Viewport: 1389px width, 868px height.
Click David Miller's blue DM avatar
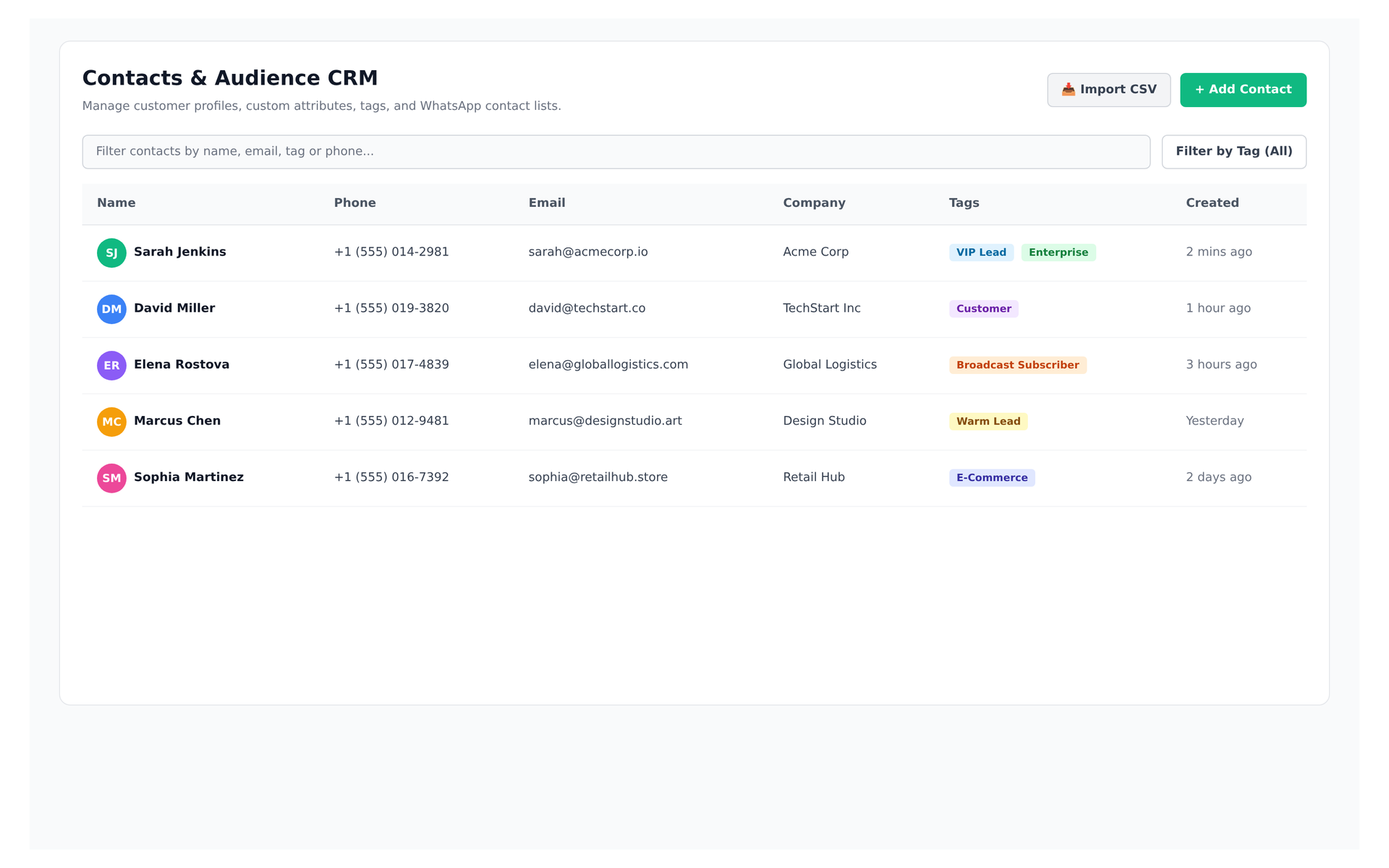pyautogui.click(x=111, y=309)
